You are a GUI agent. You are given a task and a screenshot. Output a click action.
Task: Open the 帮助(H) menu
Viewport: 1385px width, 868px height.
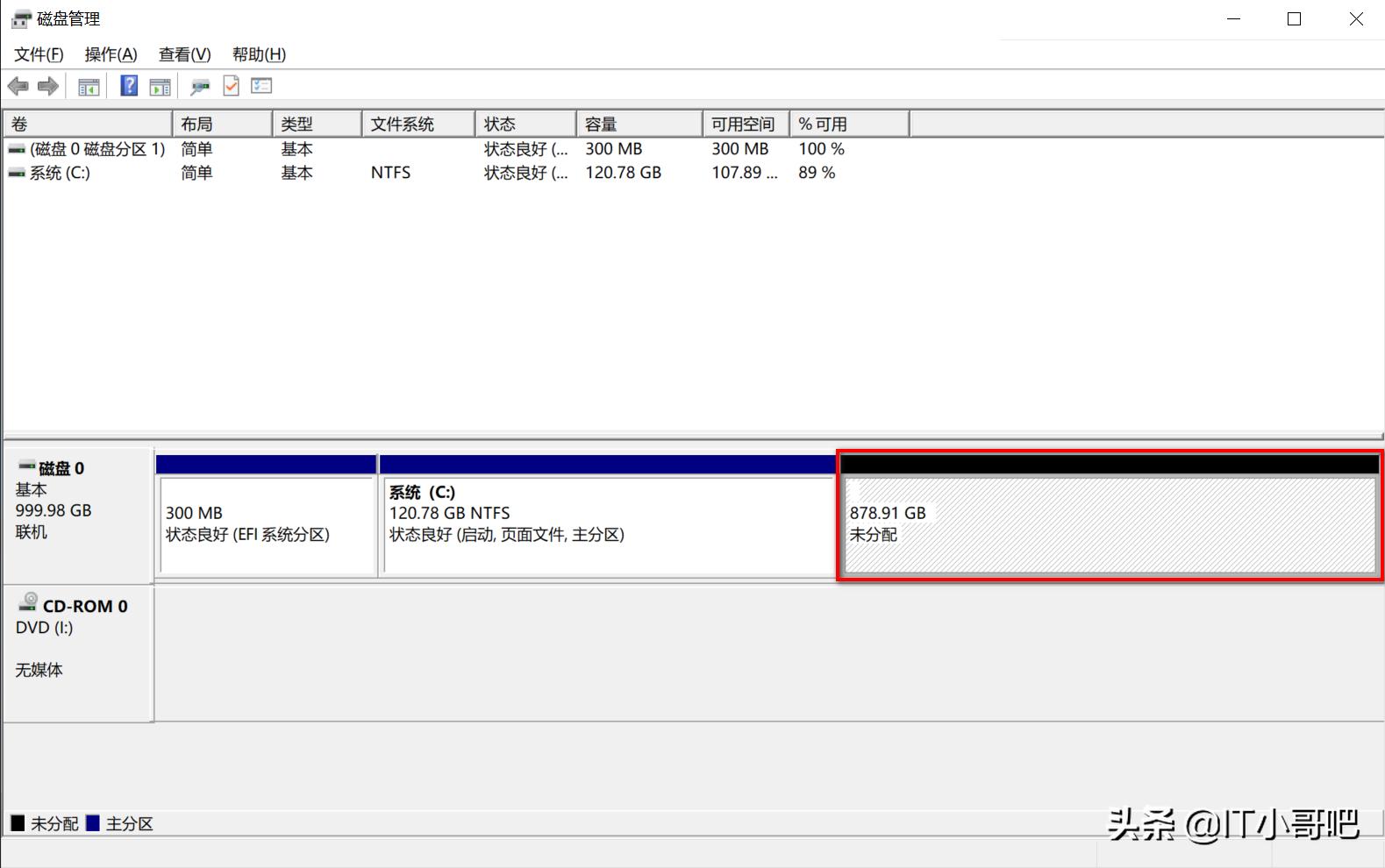coord(259,54)
